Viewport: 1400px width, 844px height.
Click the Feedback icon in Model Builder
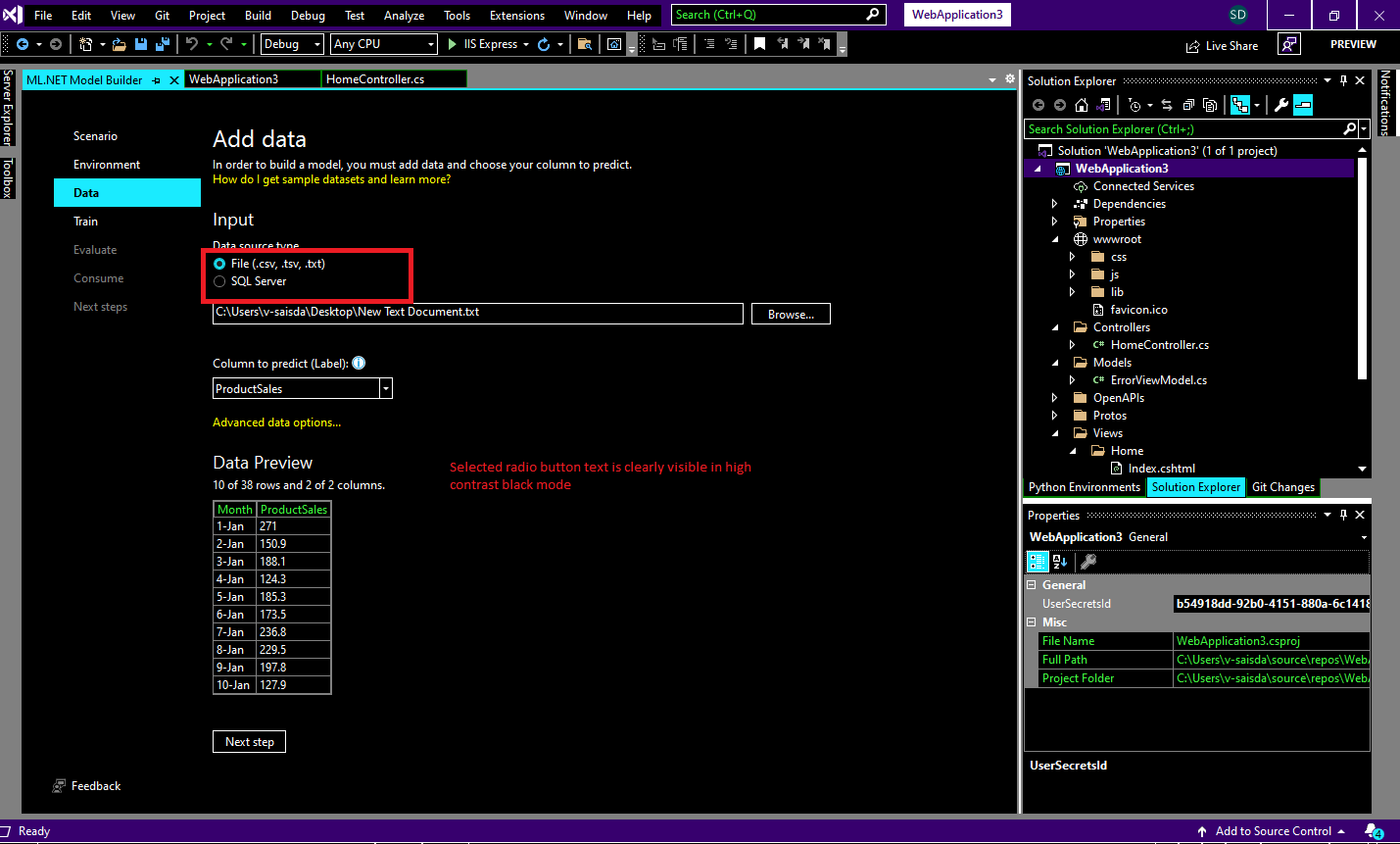pos(61,785)
